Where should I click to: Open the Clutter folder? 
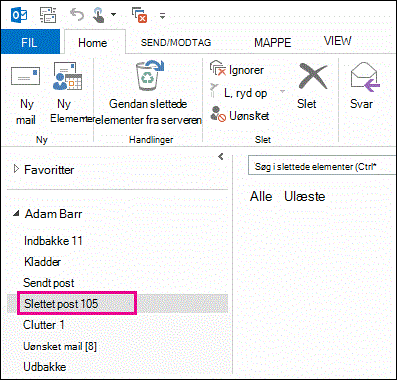pyautogui.click(x=43, y=325)
